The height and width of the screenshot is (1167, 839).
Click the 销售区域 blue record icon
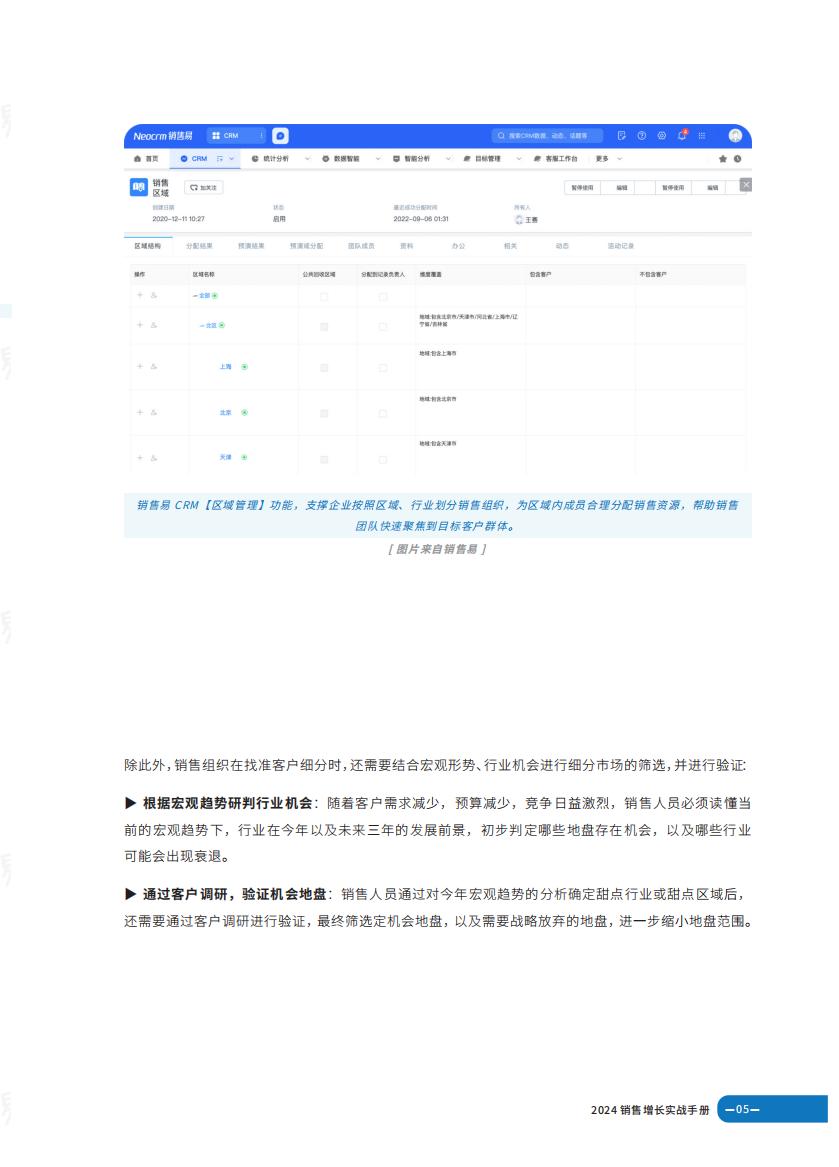(138, 187)
